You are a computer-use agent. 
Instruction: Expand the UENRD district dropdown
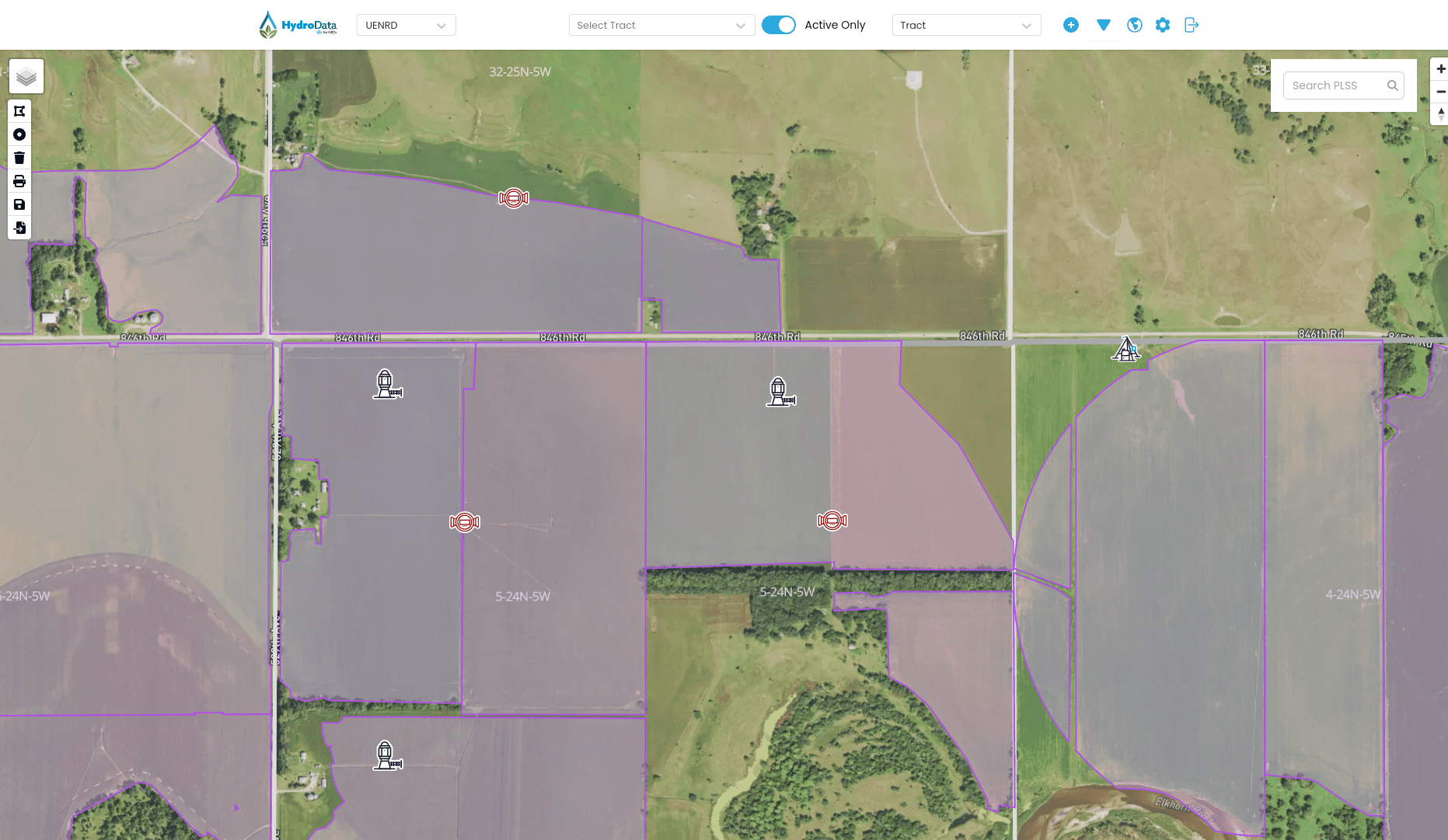pyautogui.click(x=406, y=25)
